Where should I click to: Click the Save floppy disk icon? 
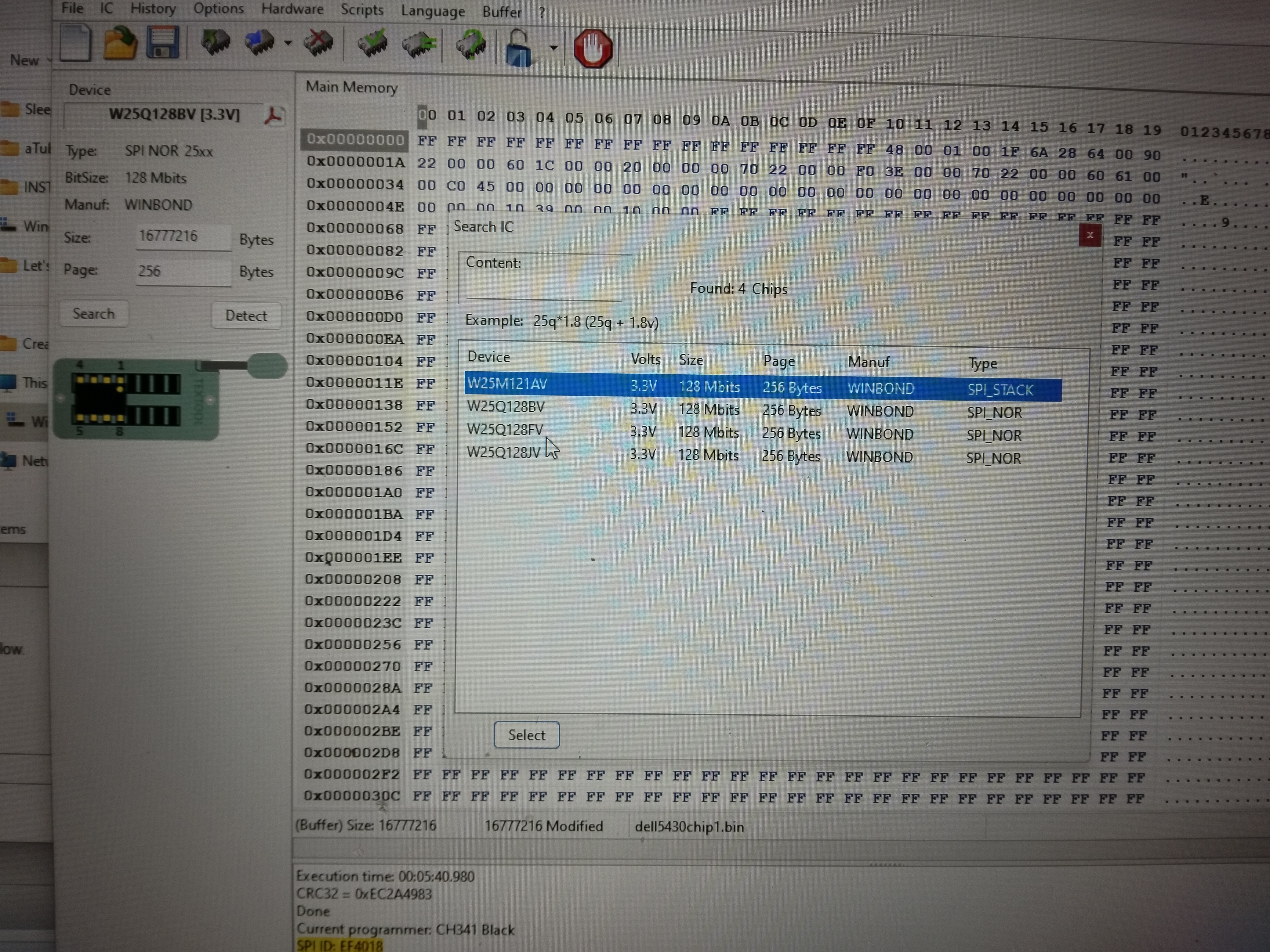[163, 43]
